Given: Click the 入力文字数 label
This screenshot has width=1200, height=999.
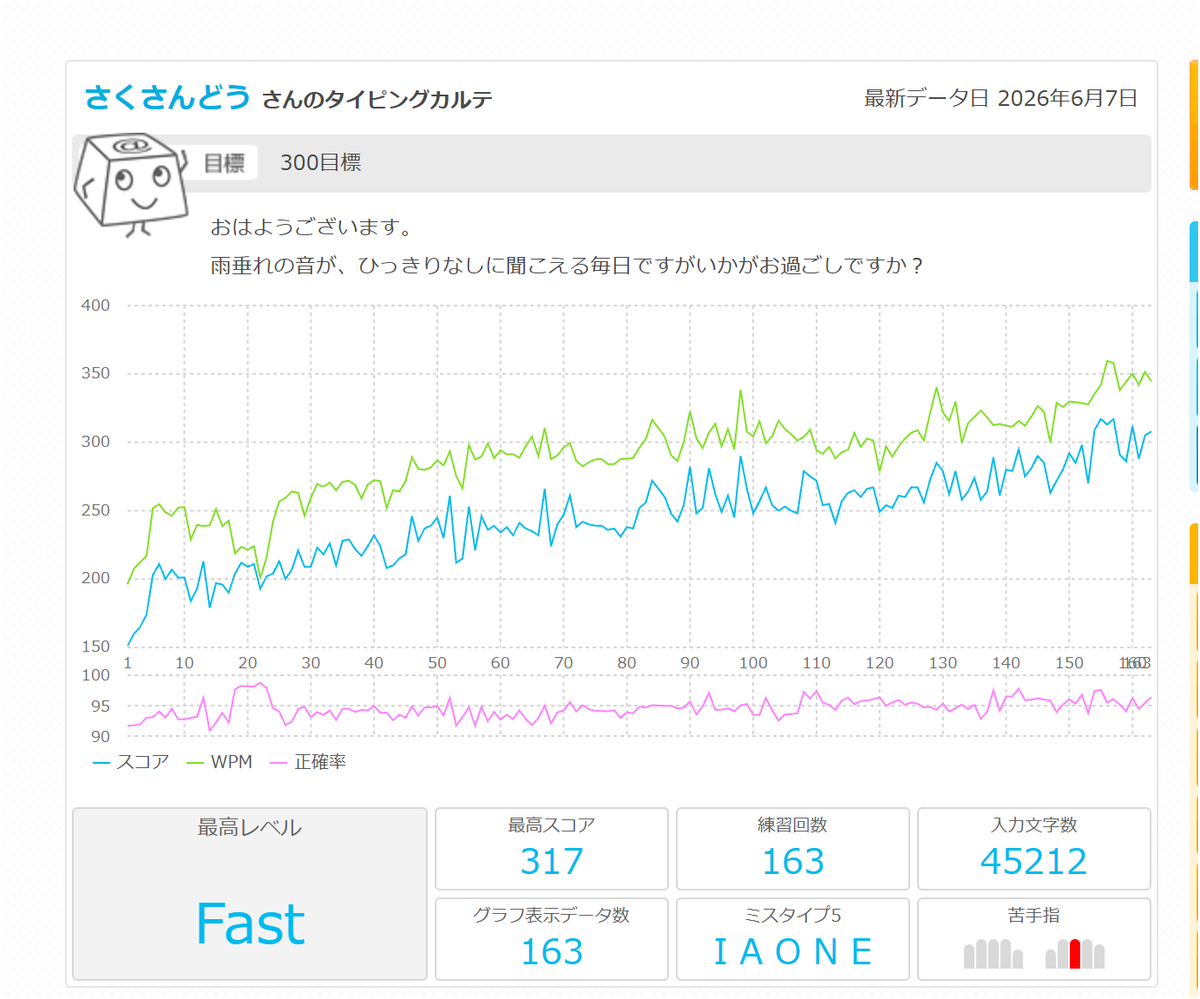Looking at the screenshot, I should 1034,825.
